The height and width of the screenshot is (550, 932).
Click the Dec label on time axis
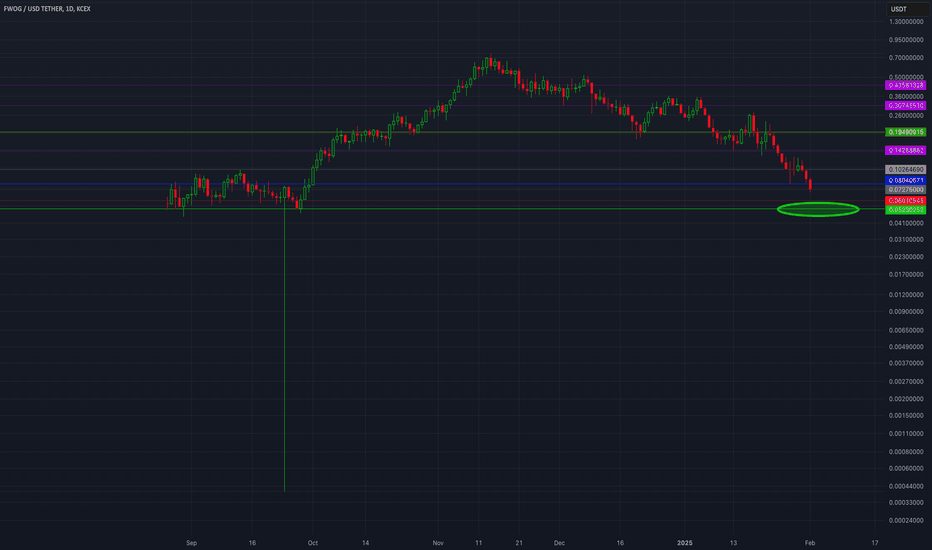pos(559,543)
